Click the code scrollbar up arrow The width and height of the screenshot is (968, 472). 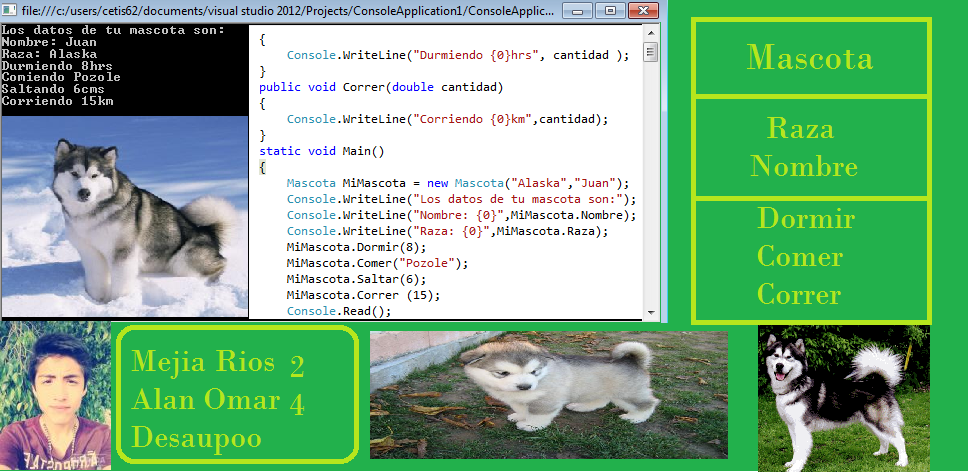tap(650, 32)
